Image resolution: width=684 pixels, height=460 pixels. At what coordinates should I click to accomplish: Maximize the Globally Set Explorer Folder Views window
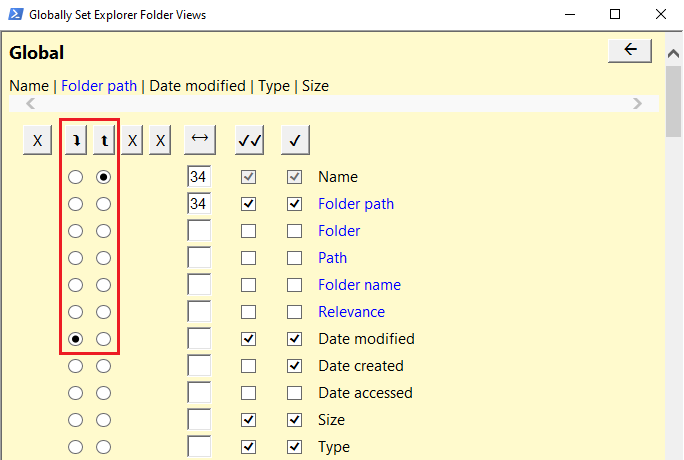[x=615, y=14]
